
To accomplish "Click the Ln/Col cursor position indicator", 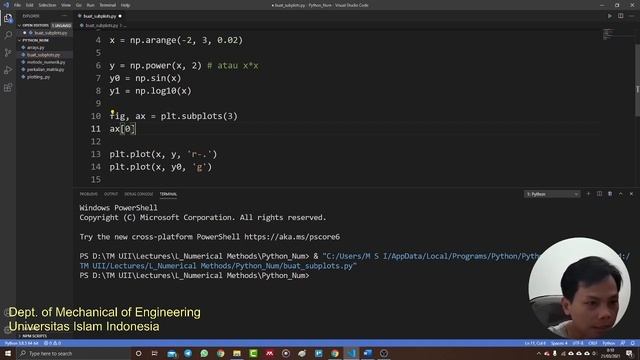I will [535, 343].
